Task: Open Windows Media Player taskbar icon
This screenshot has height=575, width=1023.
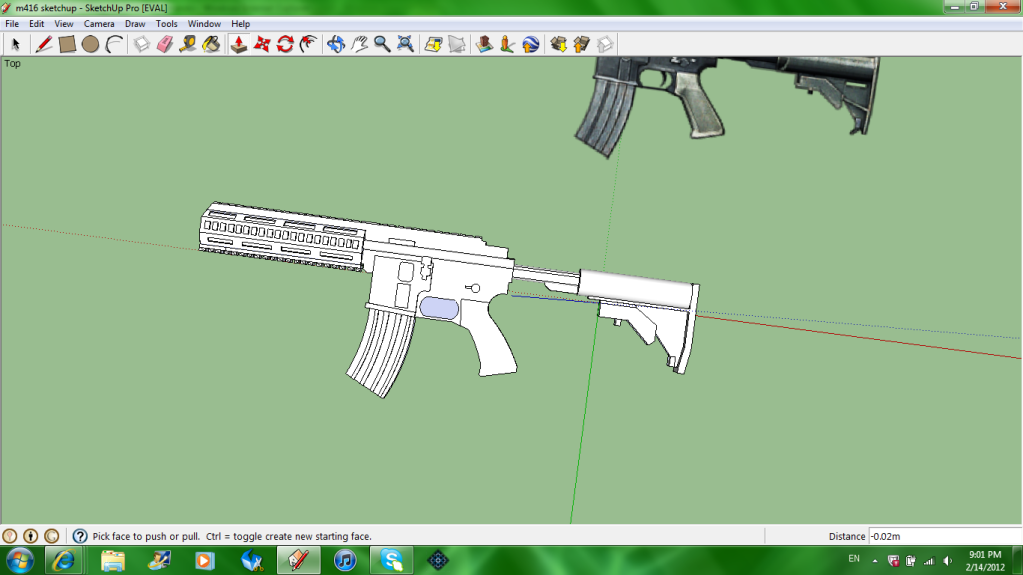Action: coord(205,561)
